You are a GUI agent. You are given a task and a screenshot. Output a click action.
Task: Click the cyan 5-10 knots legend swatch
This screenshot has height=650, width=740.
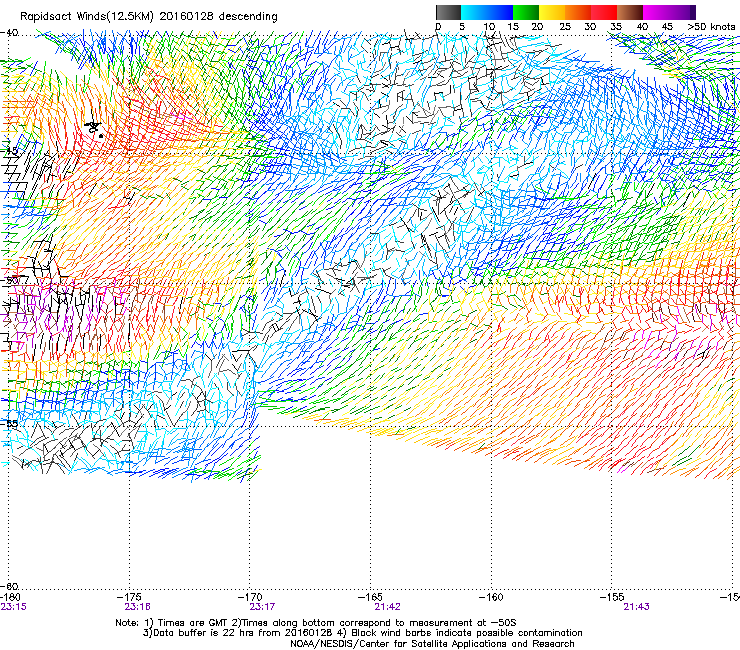tap(474, 12)
